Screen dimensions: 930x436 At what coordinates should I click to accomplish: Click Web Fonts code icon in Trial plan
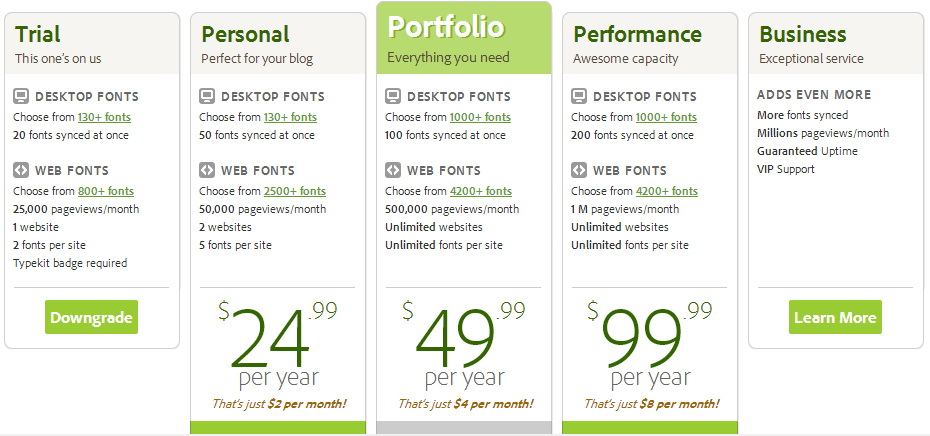tap(21, 170)
